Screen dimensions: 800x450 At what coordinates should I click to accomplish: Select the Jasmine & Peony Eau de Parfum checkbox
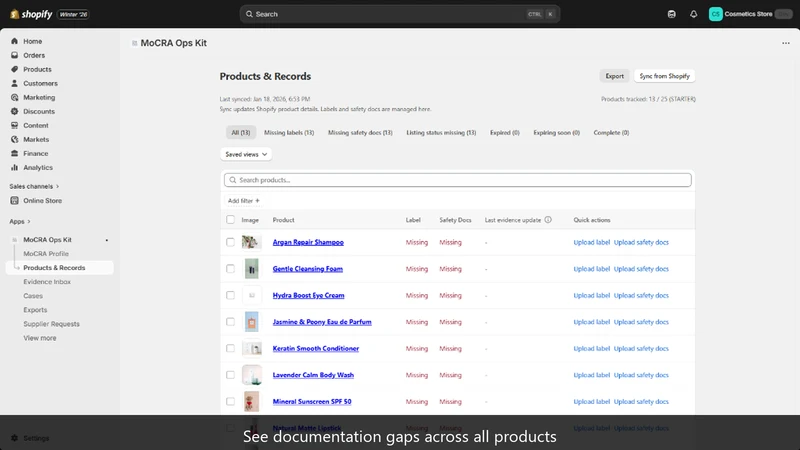(x=230, y=322)
